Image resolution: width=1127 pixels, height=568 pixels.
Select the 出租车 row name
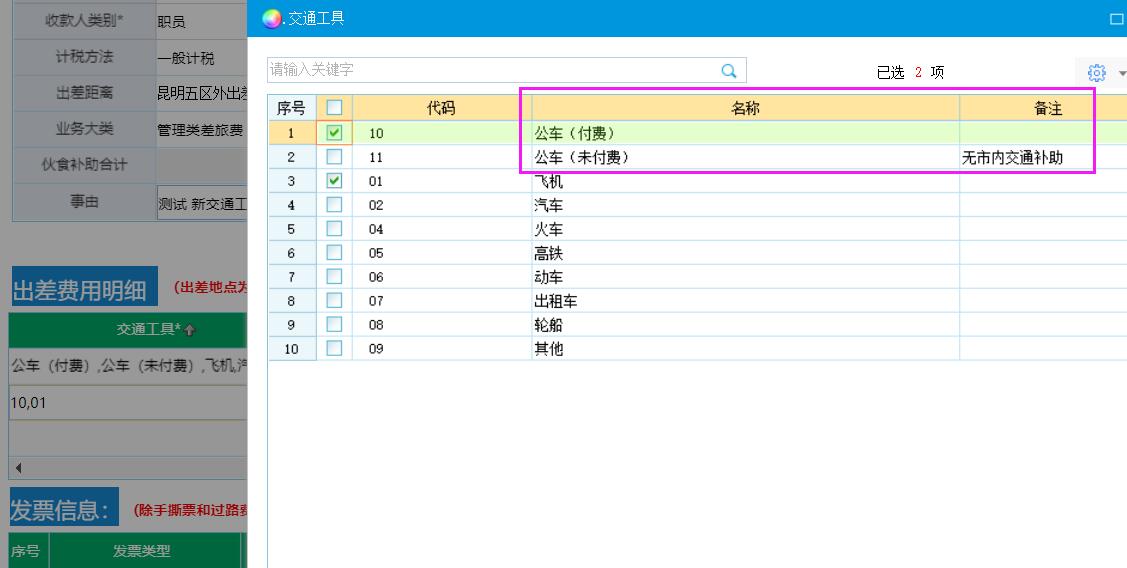[x=556, y=301]
